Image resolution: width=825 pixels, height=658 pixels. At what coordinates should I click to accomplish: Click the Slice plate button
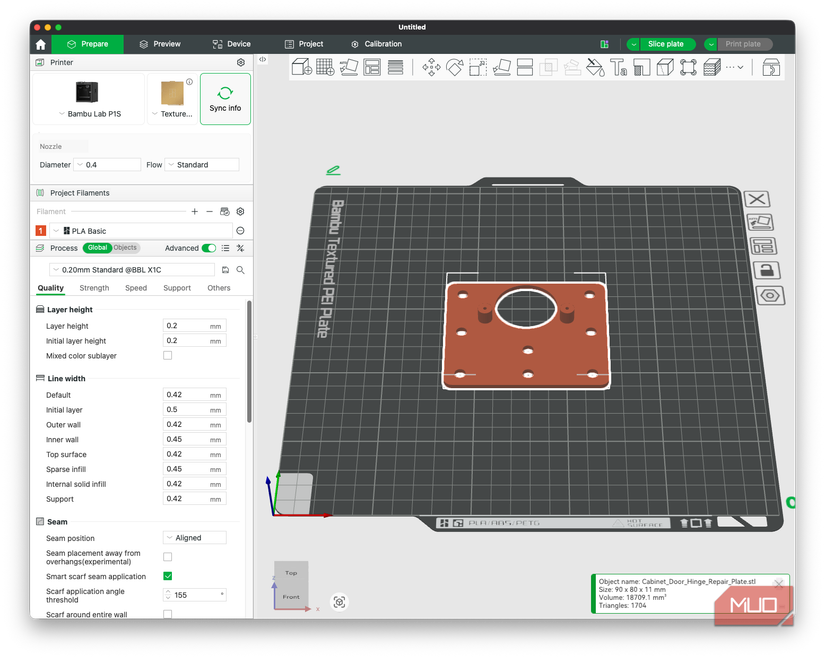[x=666, y=44]
